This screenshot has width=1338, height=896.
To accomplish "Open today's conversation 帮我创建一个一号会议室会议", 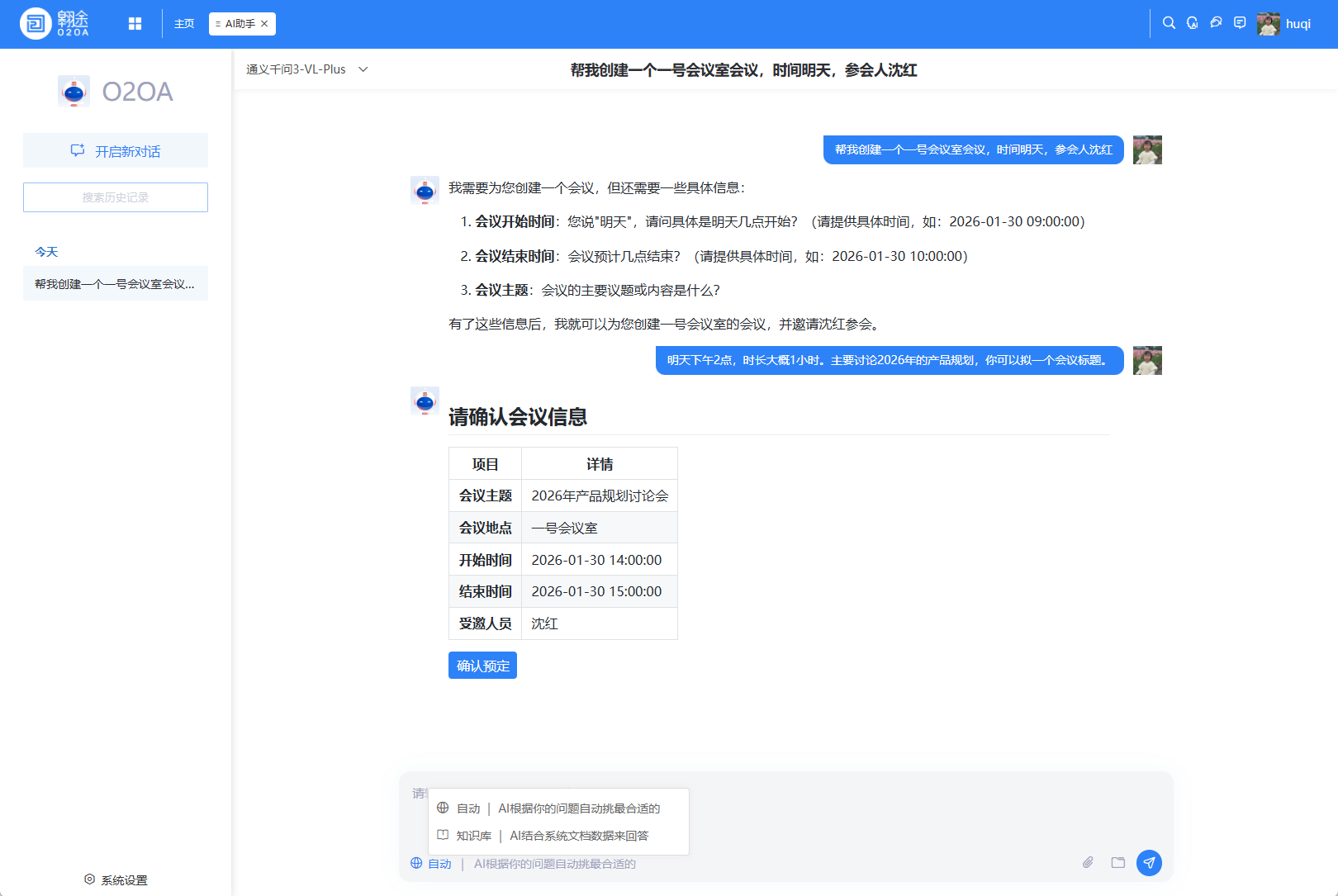I will [116, 284].
